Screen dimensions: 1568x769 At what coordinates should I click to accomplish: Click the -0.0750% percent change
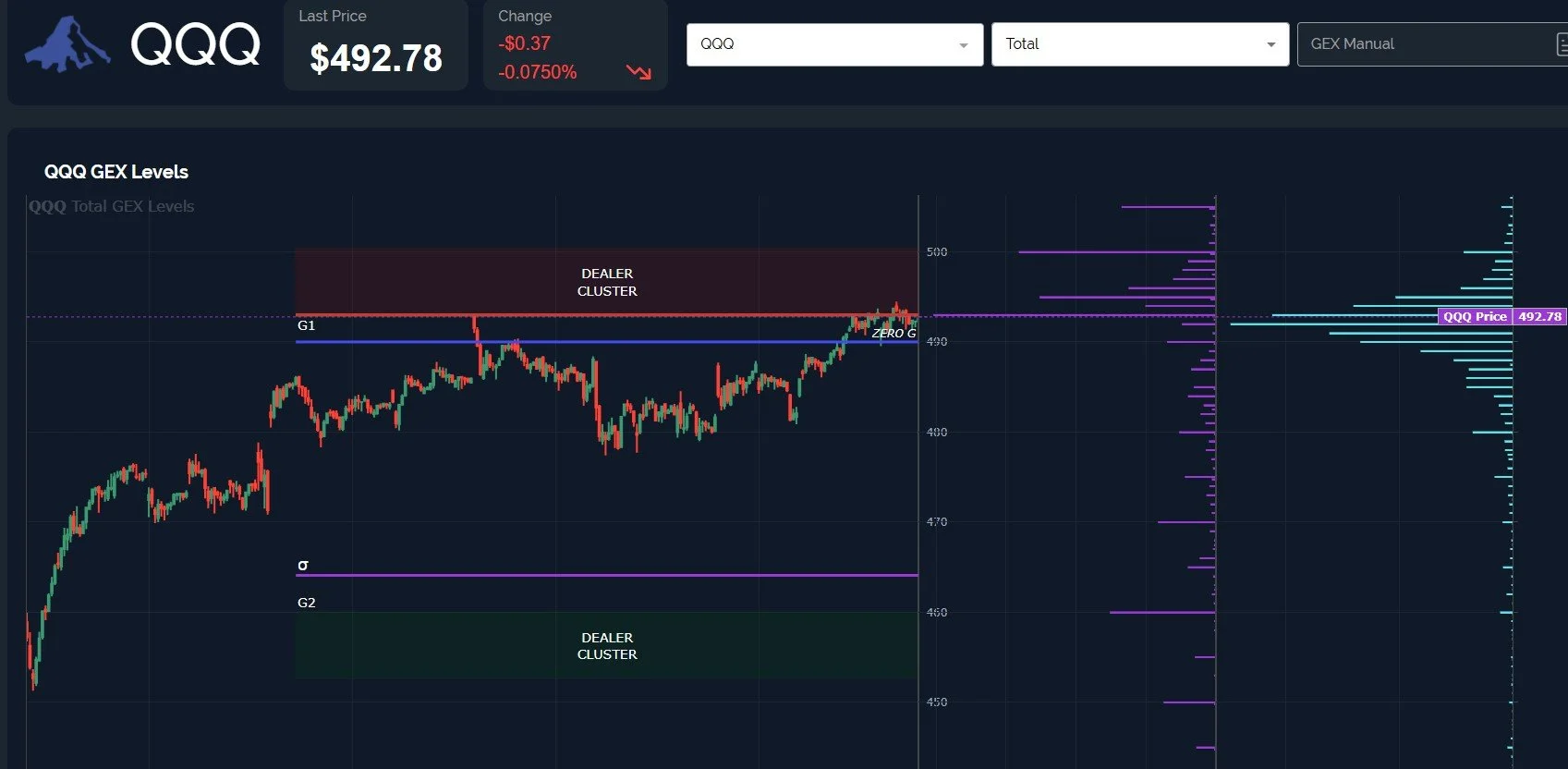(537, 72)
